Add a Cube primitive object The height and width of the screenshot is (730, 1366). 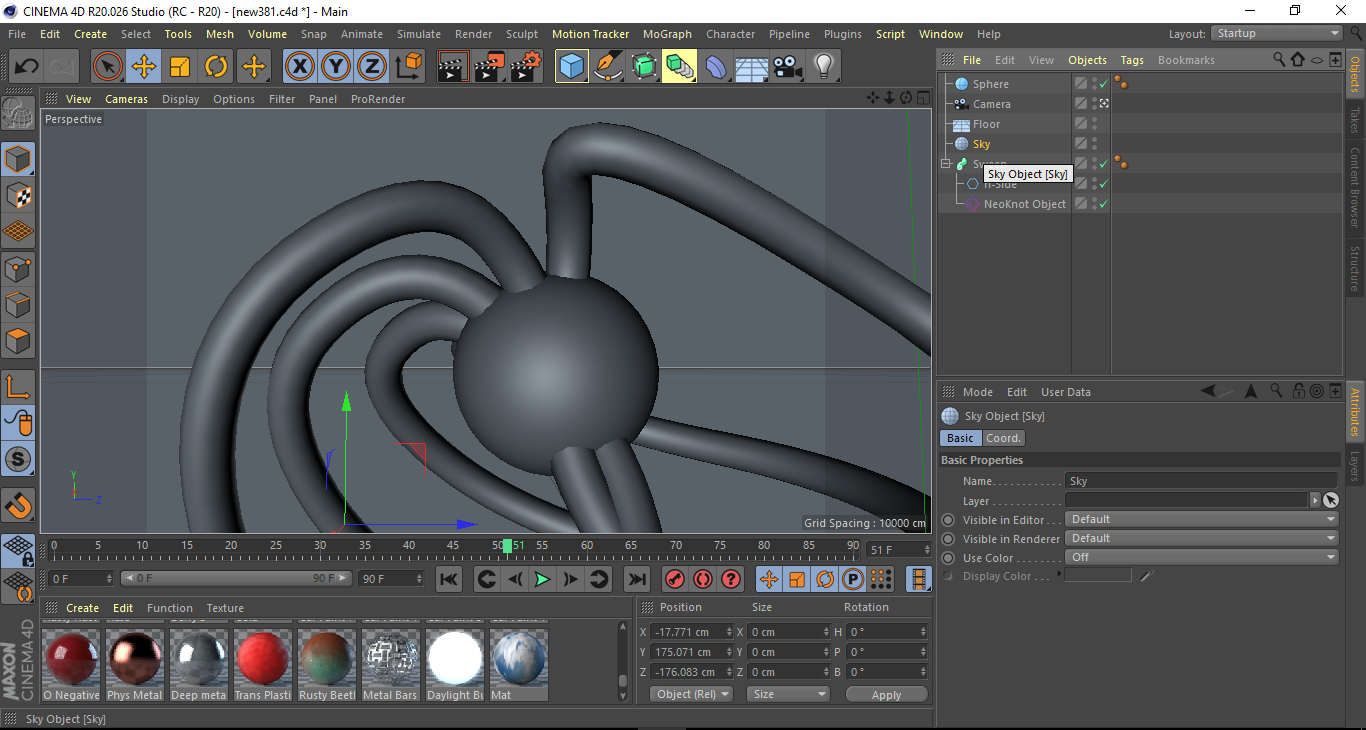[x=571, y=67]
